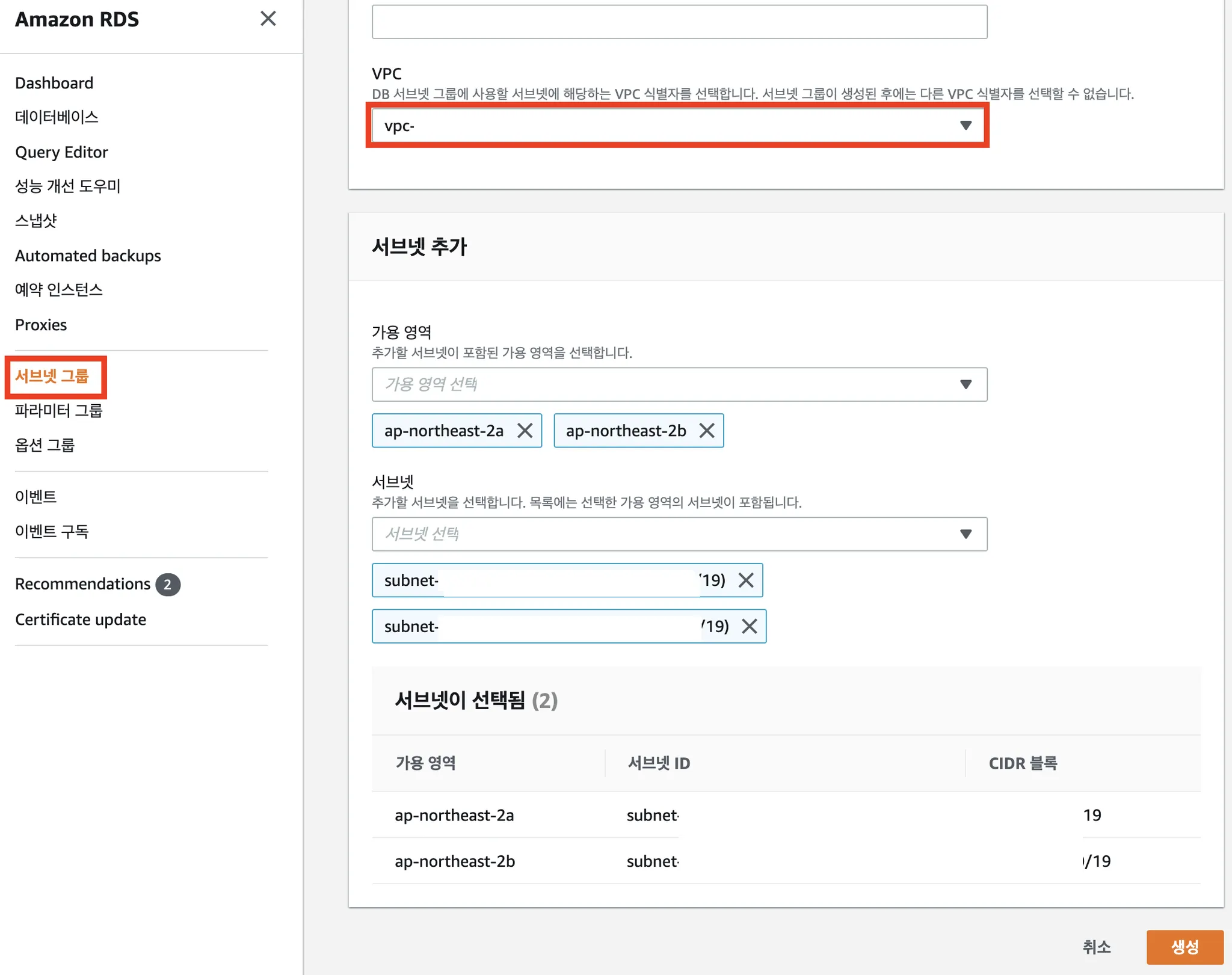The height and width of the screenshot is (975, 1232).
Task: Open Certificate update link
Action: click(81, 620)
